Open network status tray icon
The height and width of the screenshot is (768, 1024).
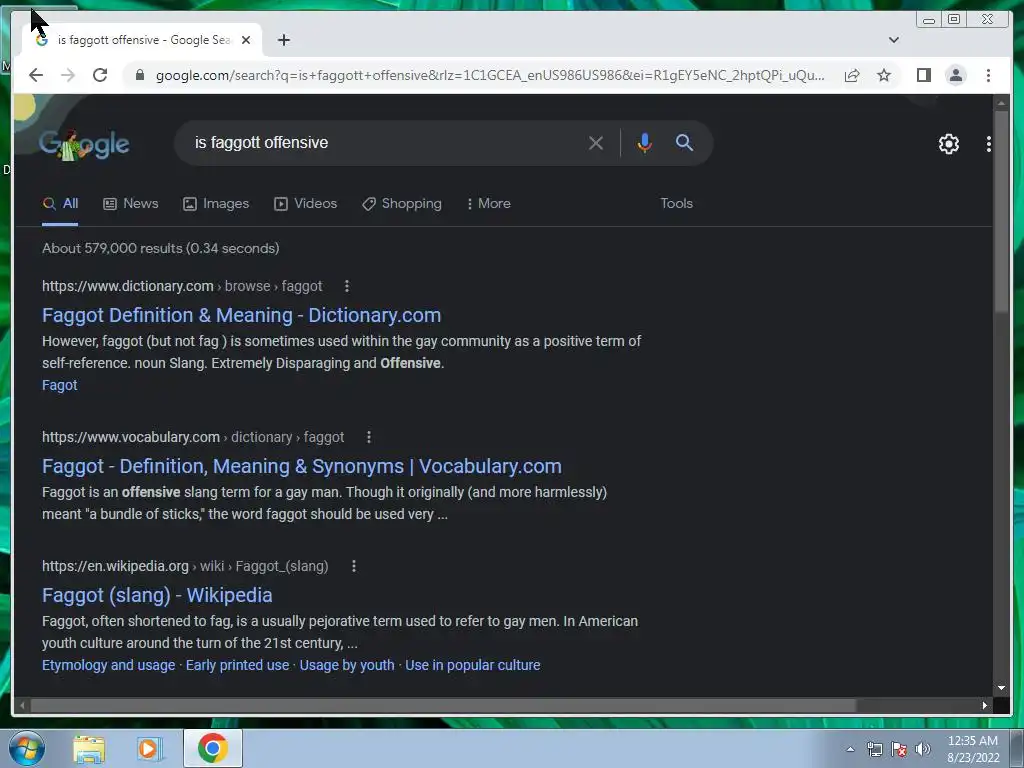874,749
